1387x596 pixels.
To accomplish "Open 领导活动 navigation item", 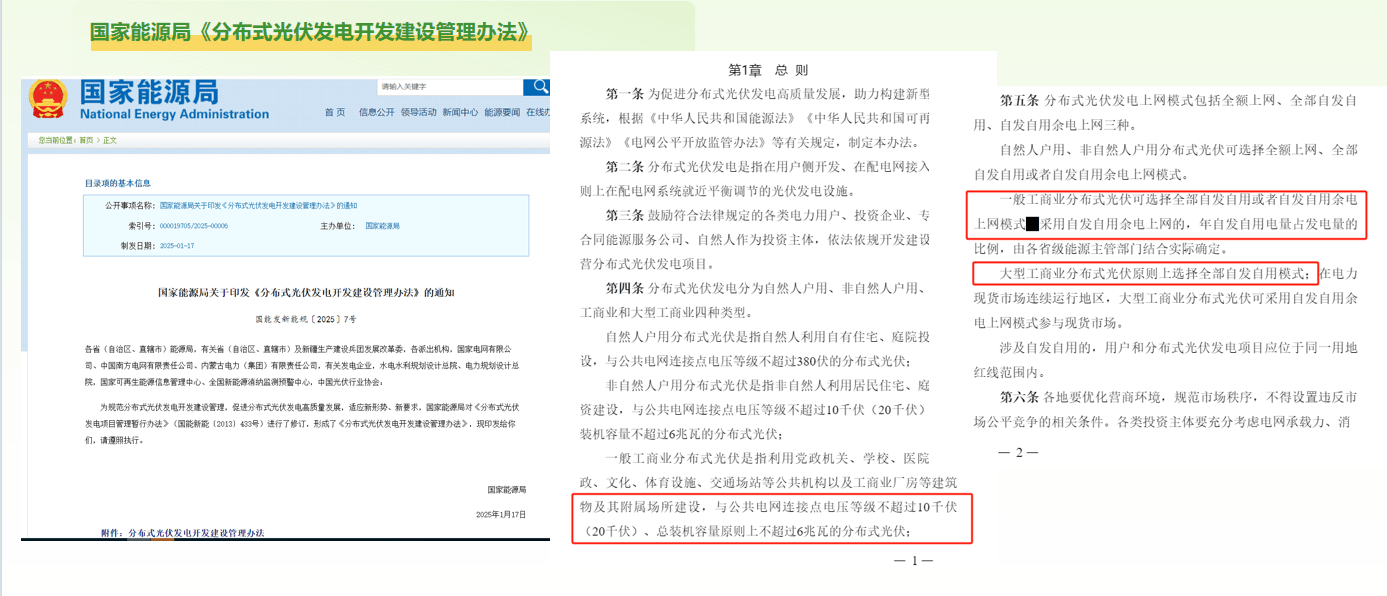I will click(x=419, y=112).
